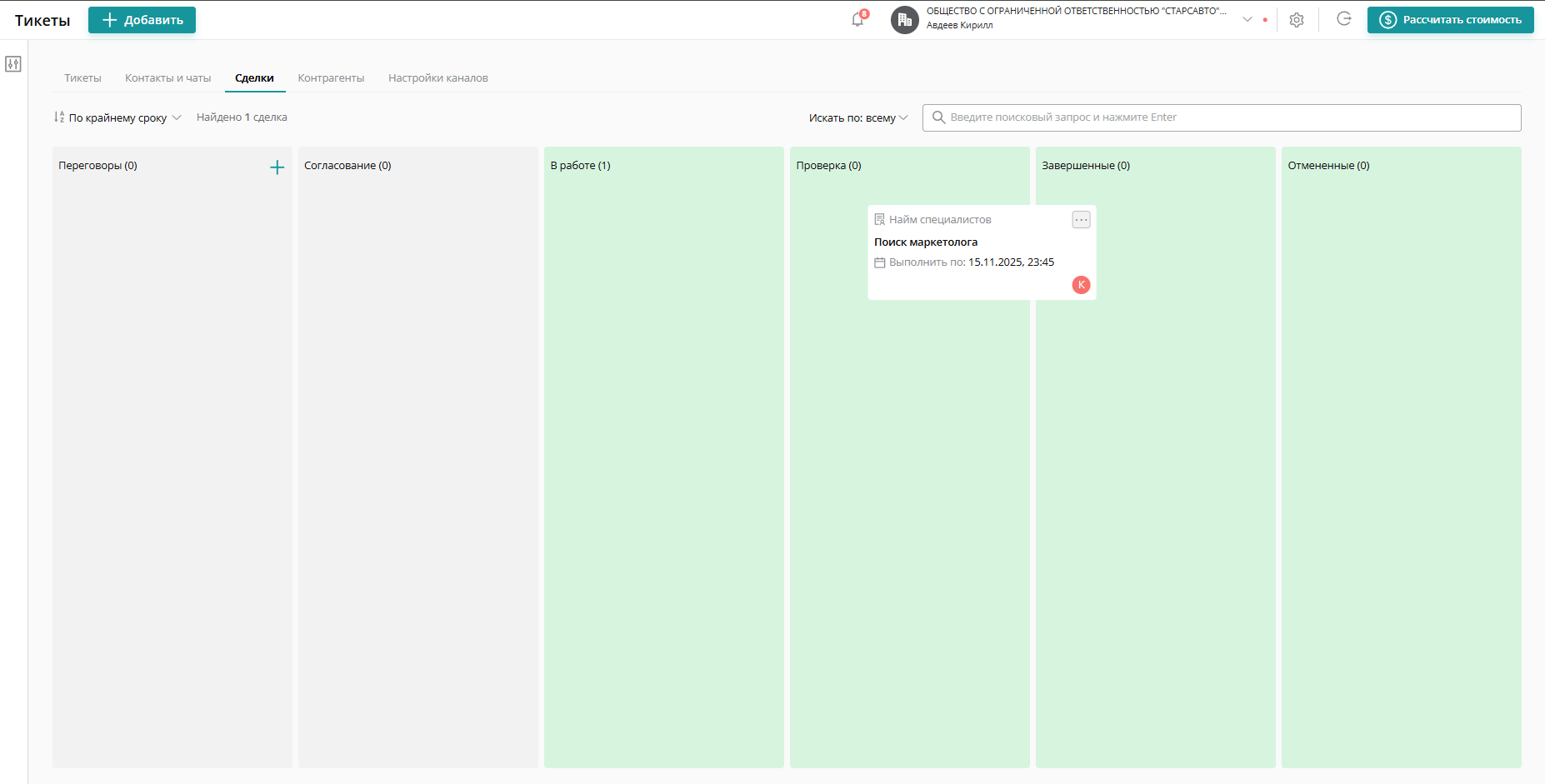Click the Отмененные (0) column header
The height and width of the screenshot is (784, 1545).
pyautogui.click(x=1328, y=166)
